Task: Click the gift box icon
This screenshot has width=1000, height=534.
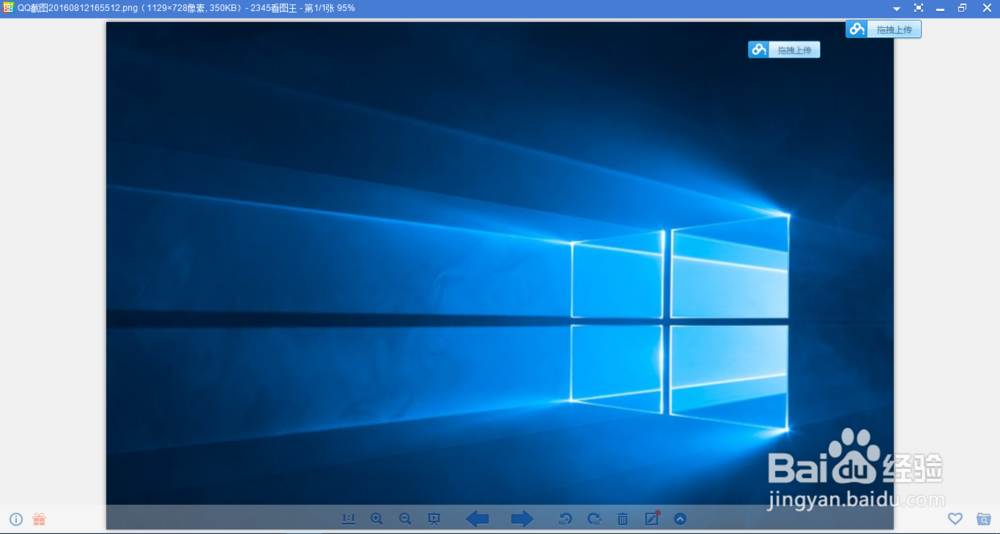Action: 39,519
